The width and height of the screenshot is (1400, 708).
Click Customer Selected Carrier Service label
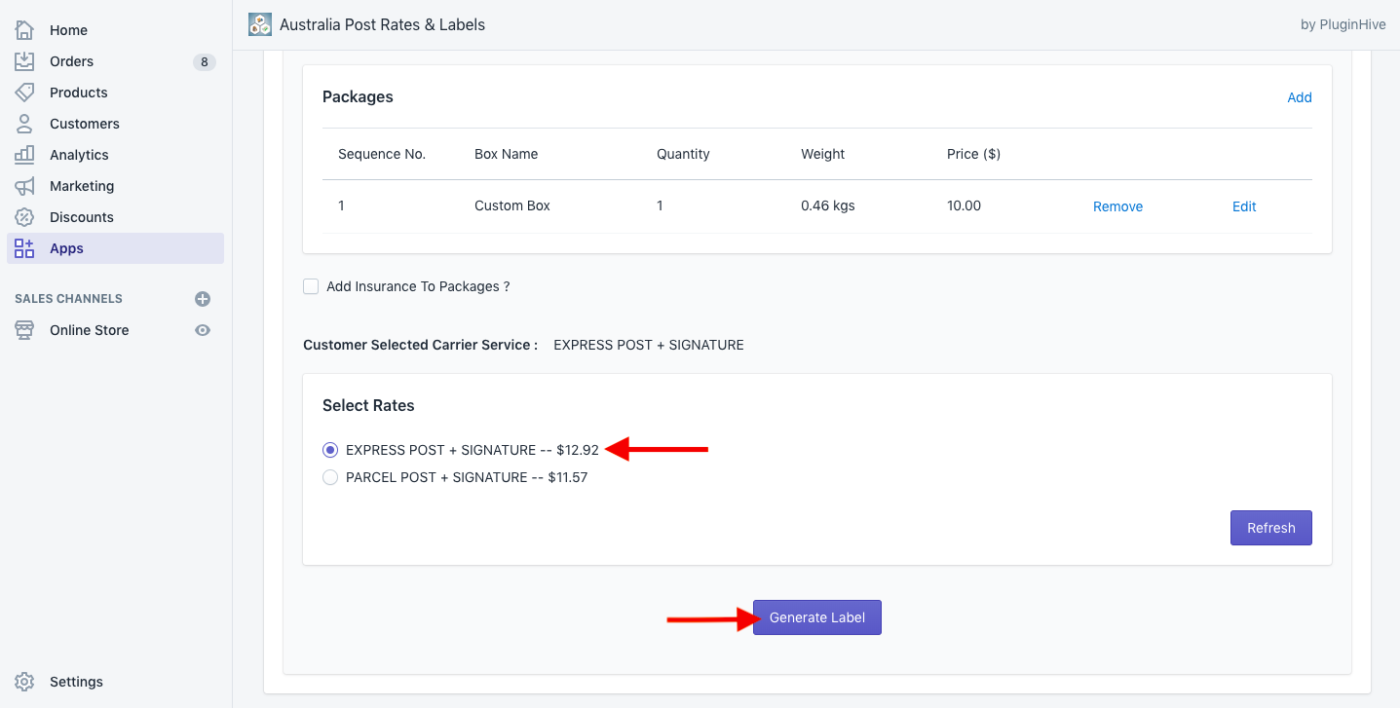click(420, 345)
